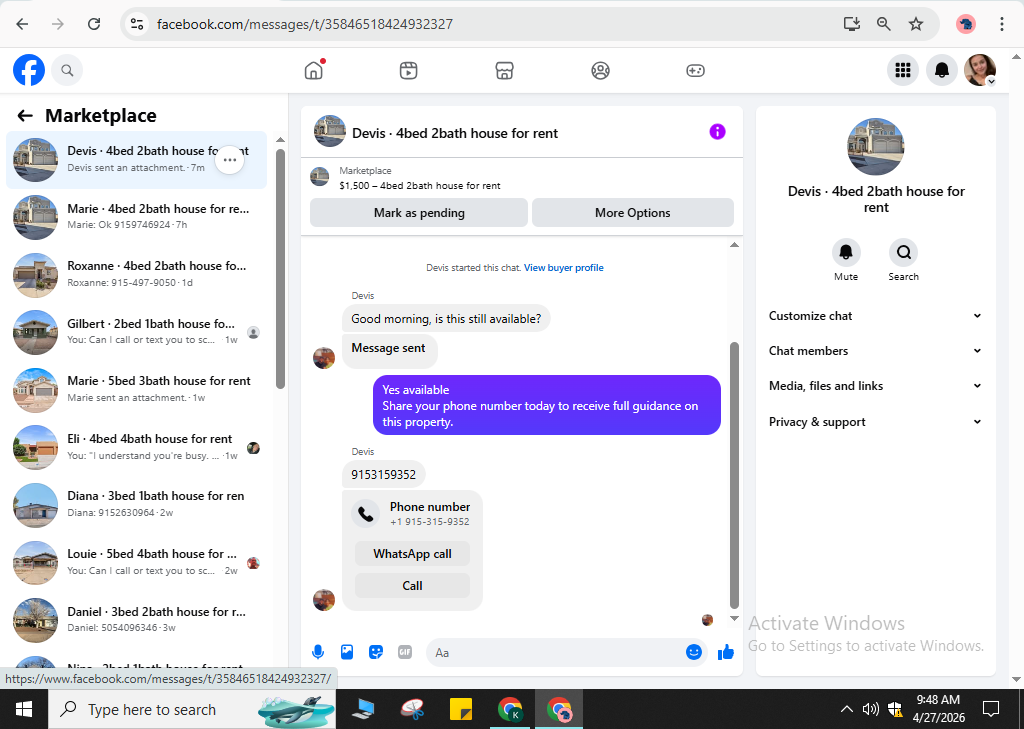Open the Facebook logo home link
The image size is (1024, 729).
pyautogui.click(x=29, y=70)
